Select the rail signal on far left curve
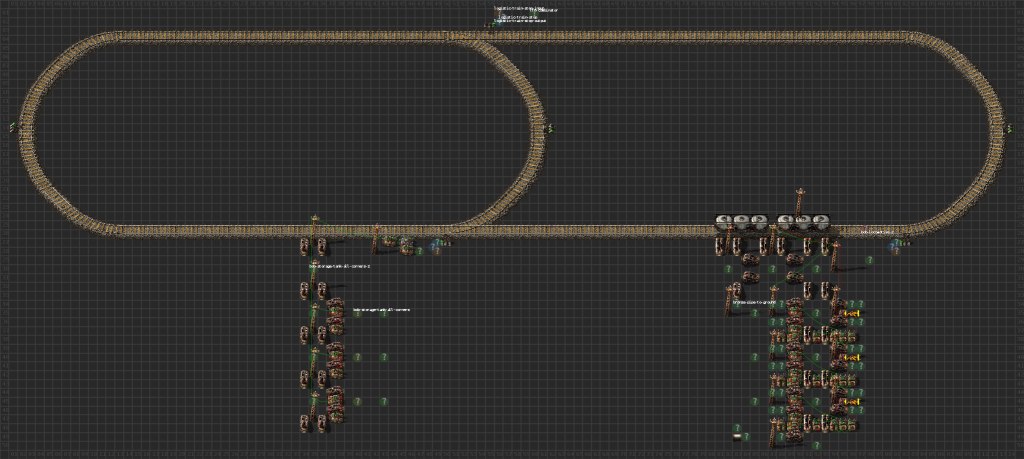This screenshot has height=459, width=1024. tap(13, 127)
